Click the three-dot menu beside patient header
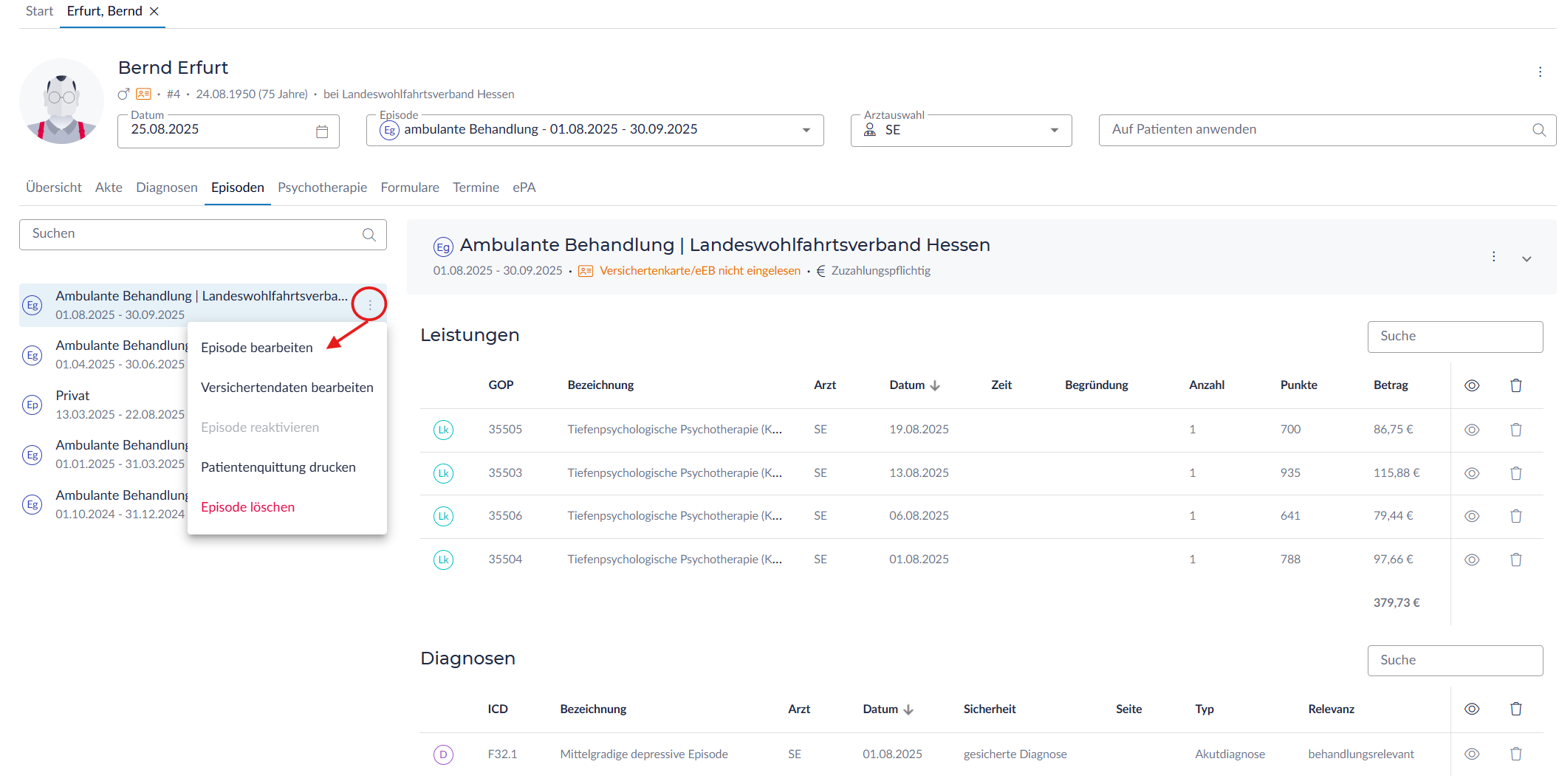This screenshot has height=784, width=1559. tap(1540, 72)
